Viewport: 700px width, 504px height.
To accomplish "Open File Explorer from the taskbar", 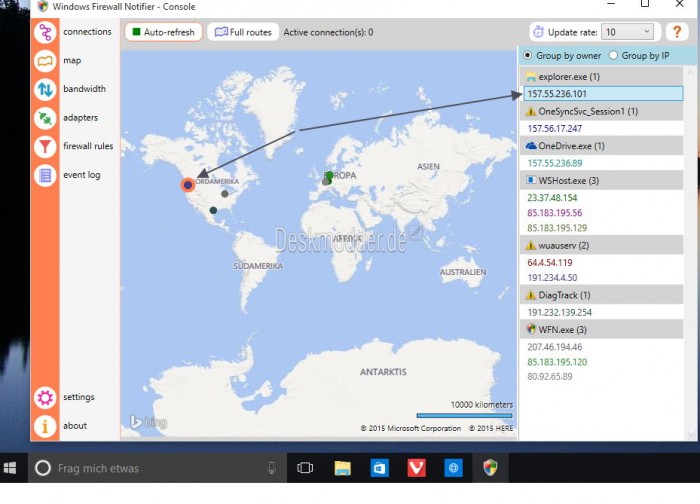I will point(342,468).
